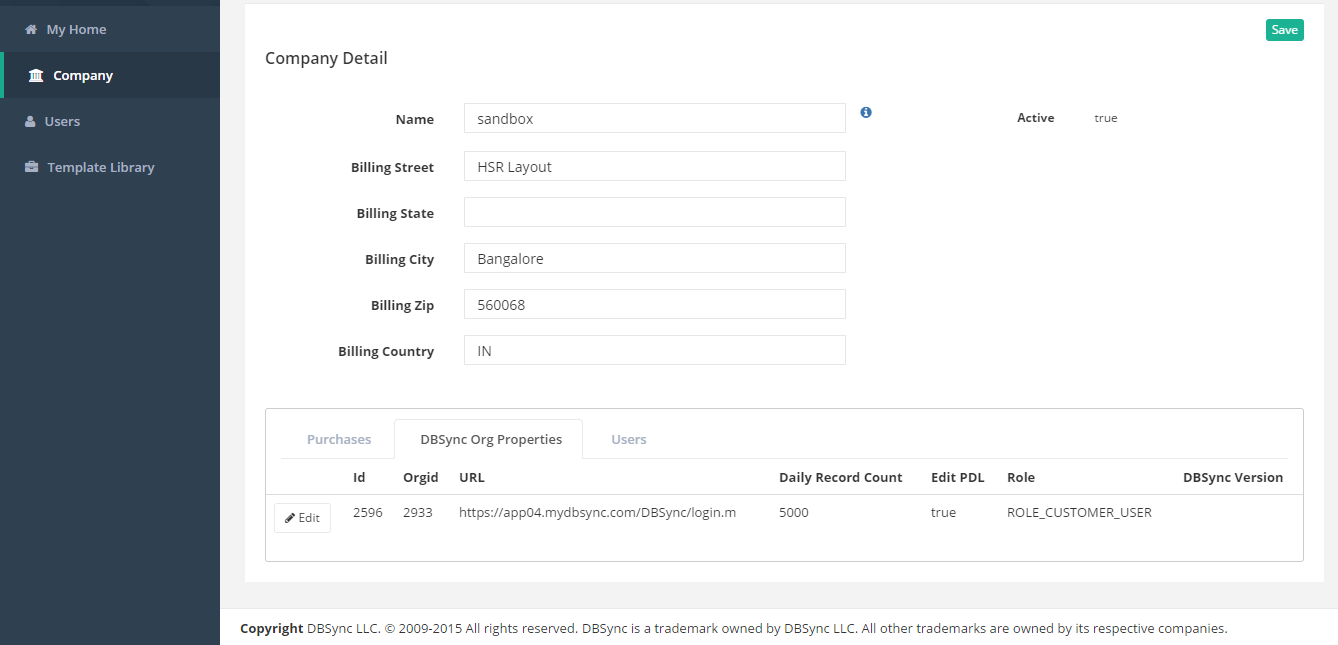This screenshot has height=645, width=1338.
Task: Click the bank building icon for Company
Action: click(x=37, y=76)
